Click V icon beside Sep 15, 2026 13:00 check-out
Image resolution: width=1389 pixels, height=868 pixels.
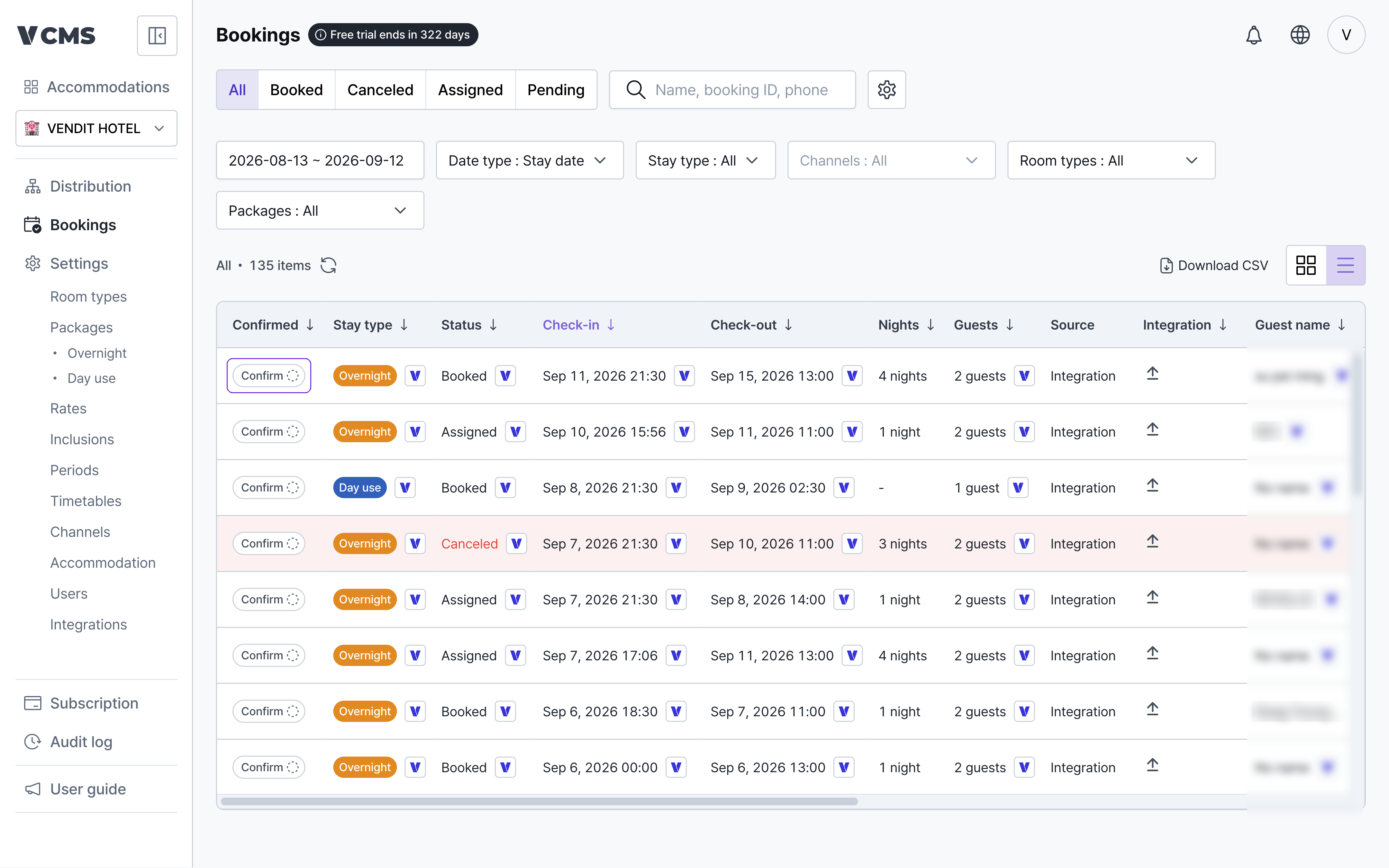(x=852, y=376)
